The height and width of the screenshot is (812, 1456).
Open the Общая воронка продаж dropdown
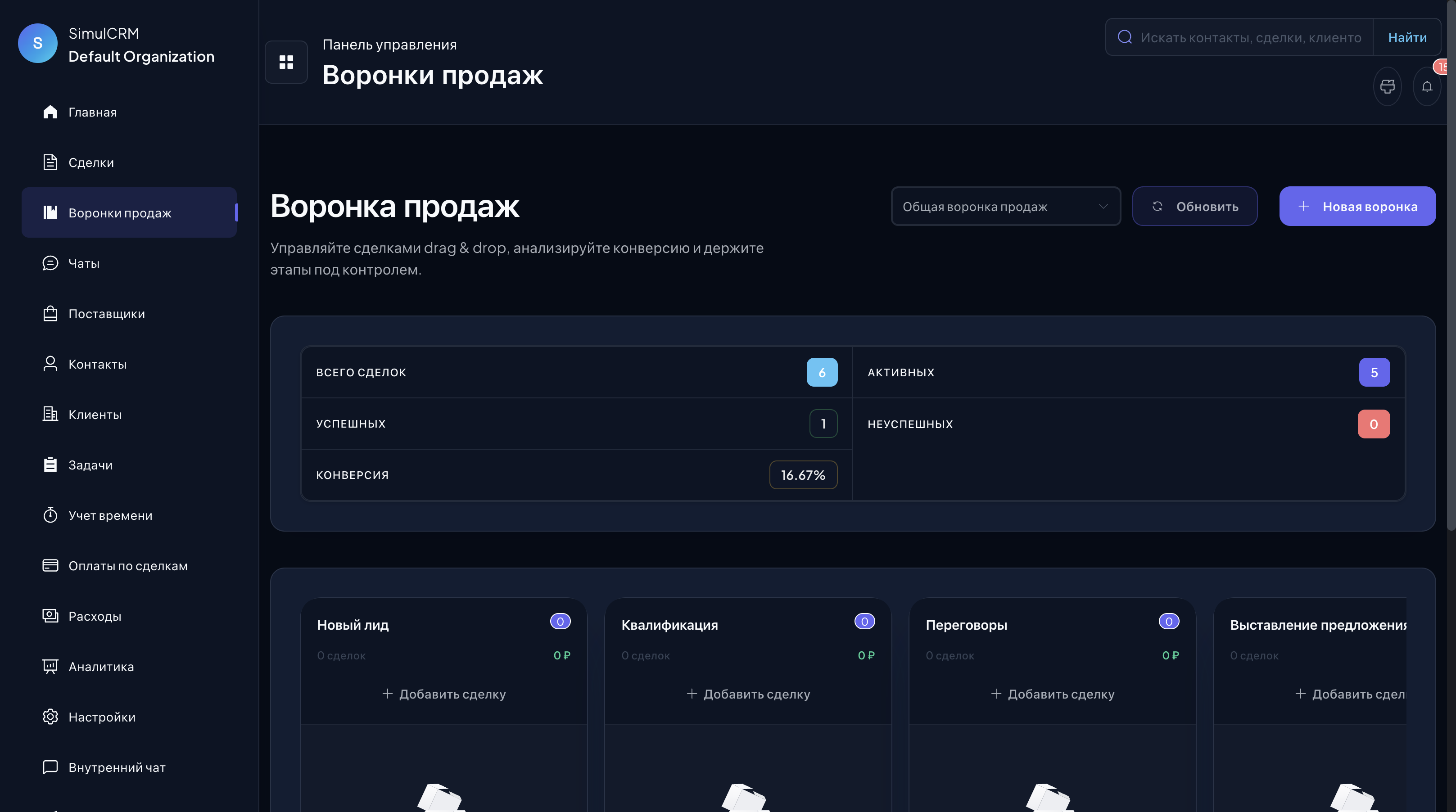click(1005, 206)
